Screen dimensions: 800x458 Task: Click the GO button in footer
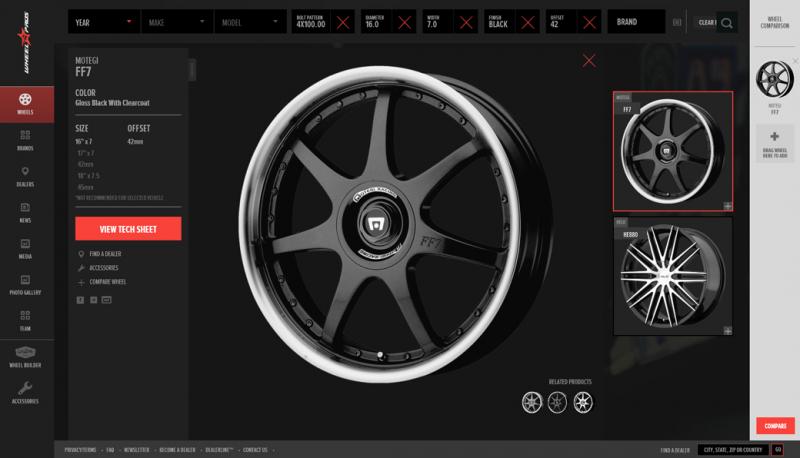pyautogui.click(x=778, y=450)
